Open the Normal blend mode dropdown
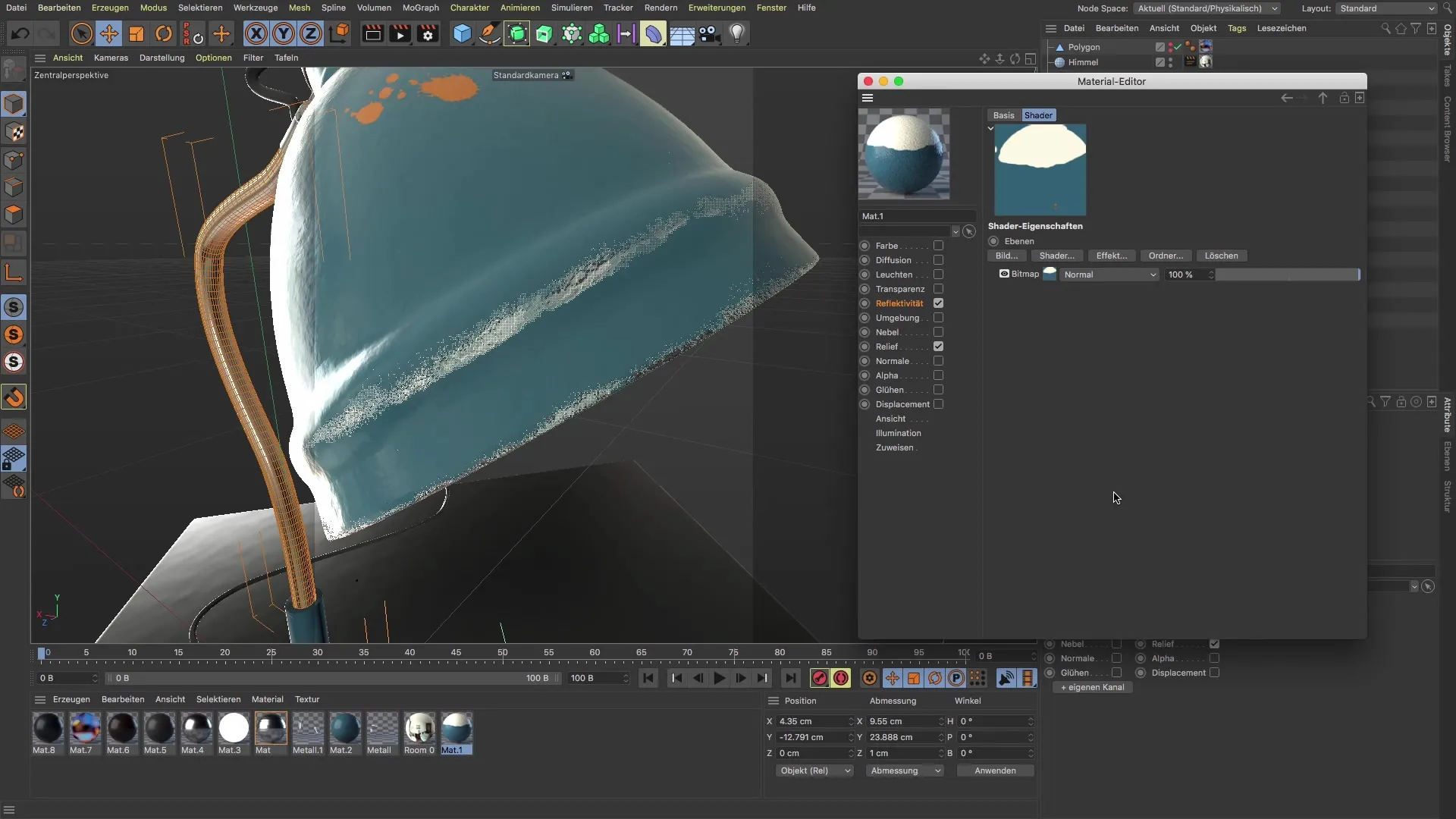Screen dimensions: 1456x819 click(x=1109, y=275)
